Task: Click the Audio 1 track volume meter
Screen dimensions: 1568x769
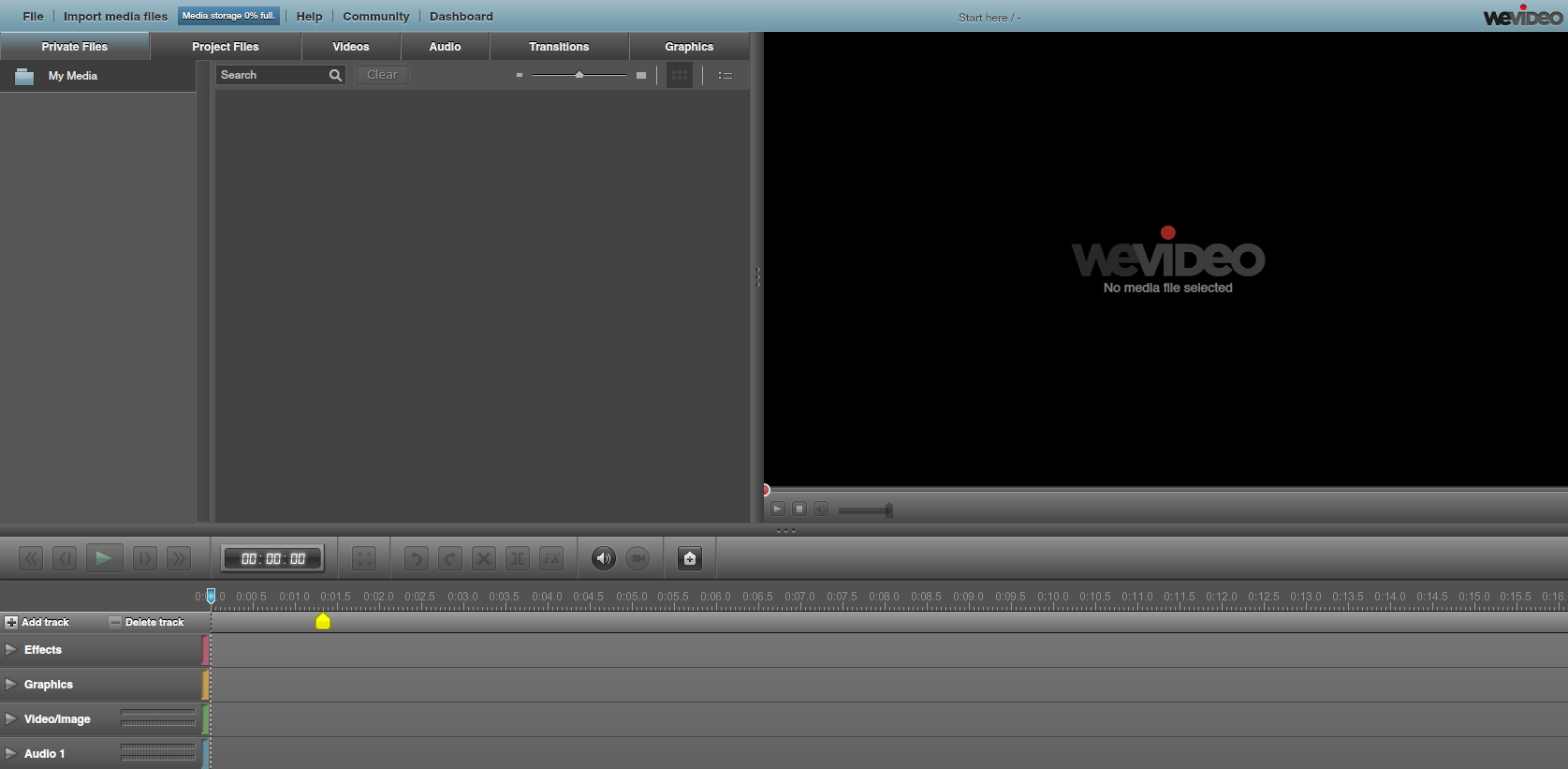Action: (x=158, y=752)
